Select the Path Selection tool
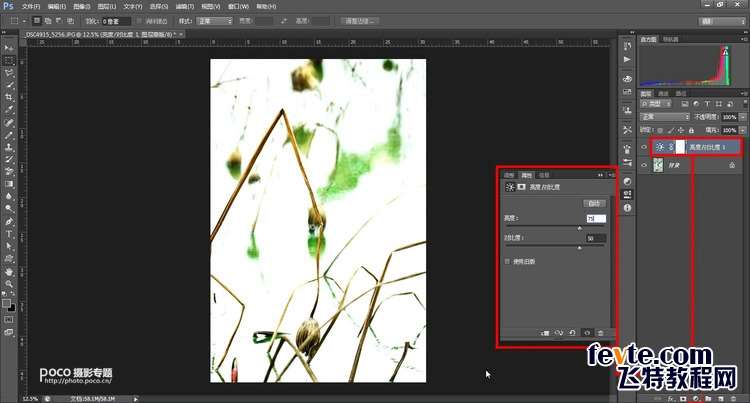The width and height of the screenshot is (750, 403). [x=9, y=246]
